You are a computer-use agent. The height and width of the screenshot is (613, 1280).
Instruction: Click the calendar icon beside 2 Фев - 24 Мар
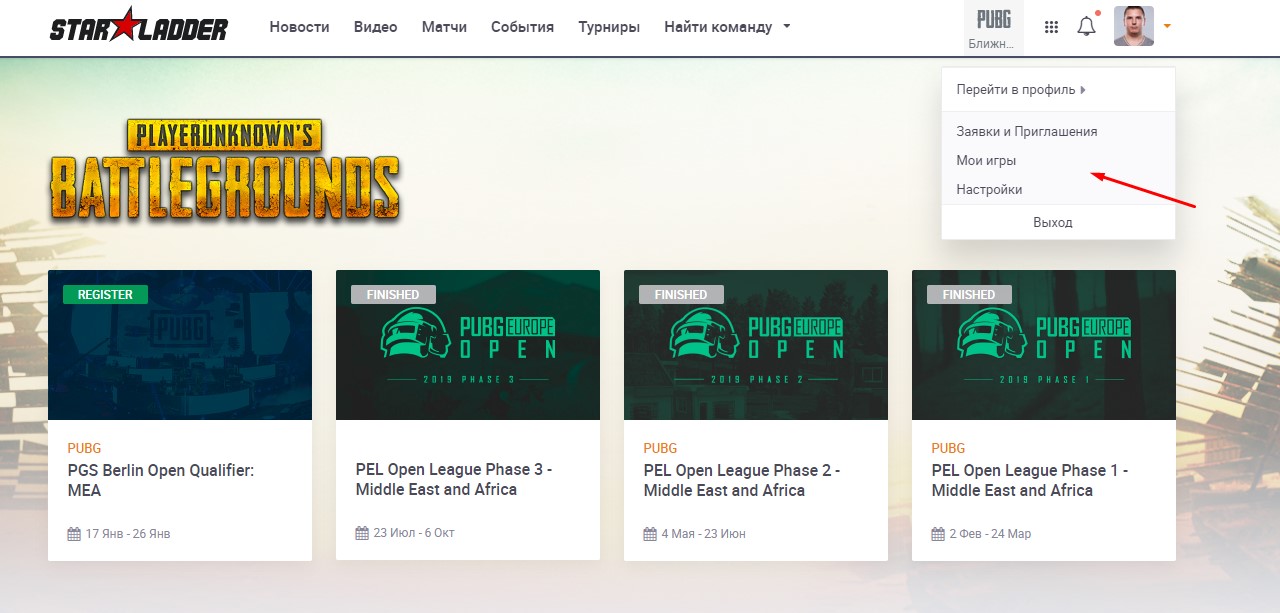(938, 534)
